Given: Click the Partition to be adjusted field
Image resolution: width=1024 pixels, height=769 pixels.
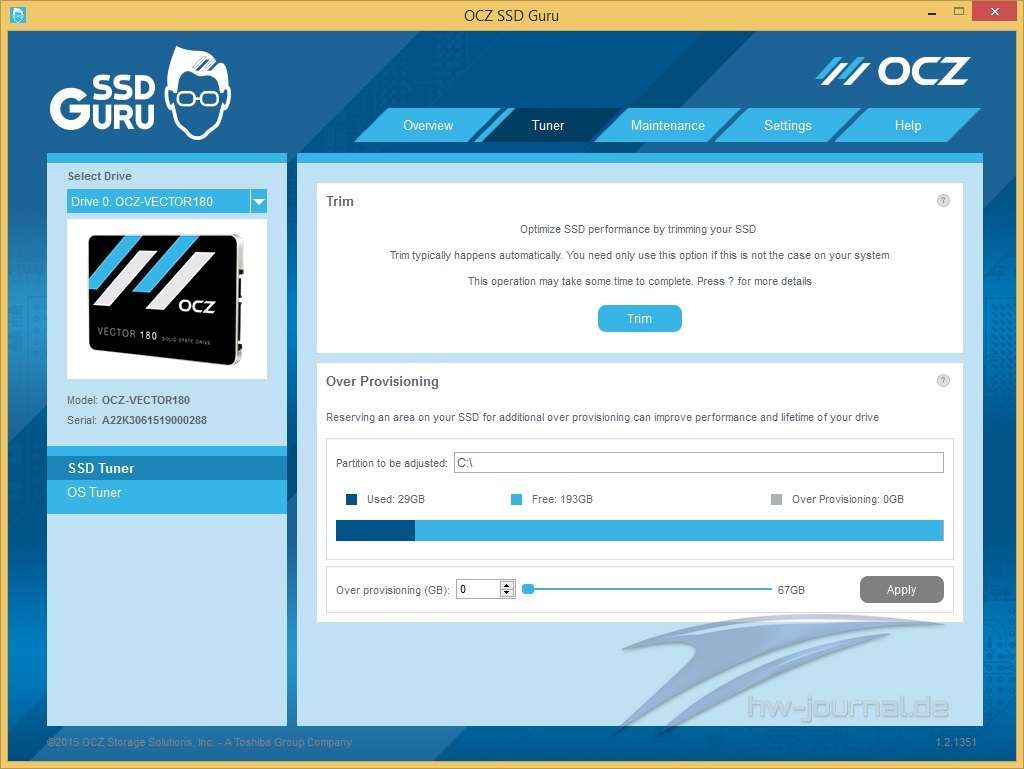Looking at the screenshot, I should (698, 463).
